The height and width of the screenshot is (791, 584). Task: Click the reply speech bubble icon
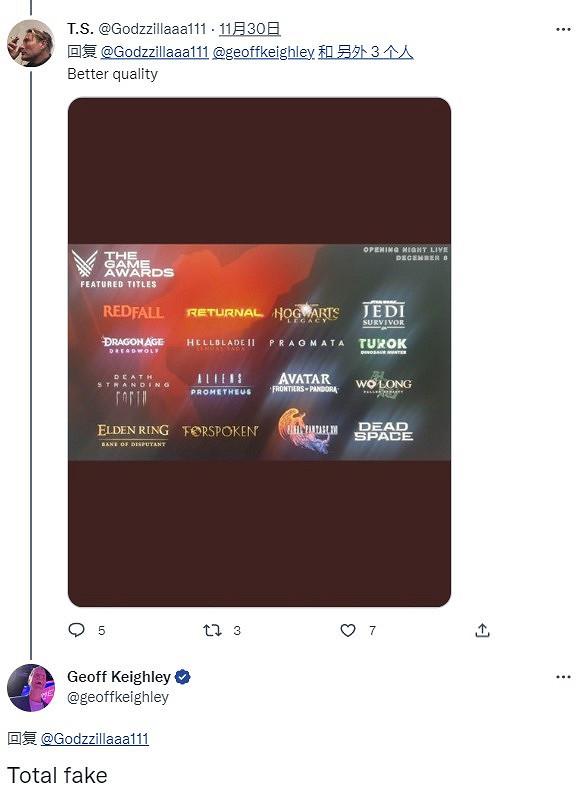pyautogui.click(x=77, y=630)
